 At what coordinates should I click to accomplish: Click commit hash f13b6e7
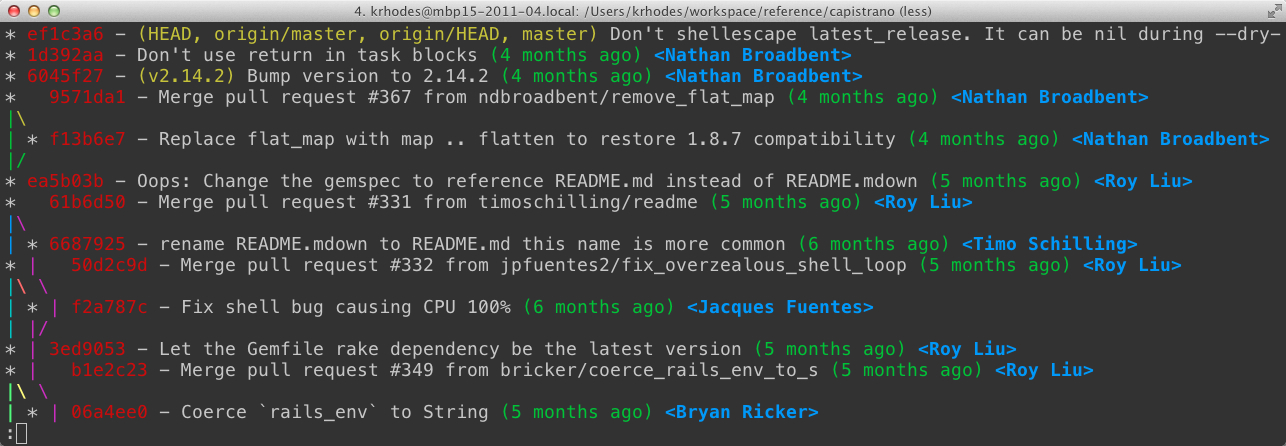pos(87,139)
